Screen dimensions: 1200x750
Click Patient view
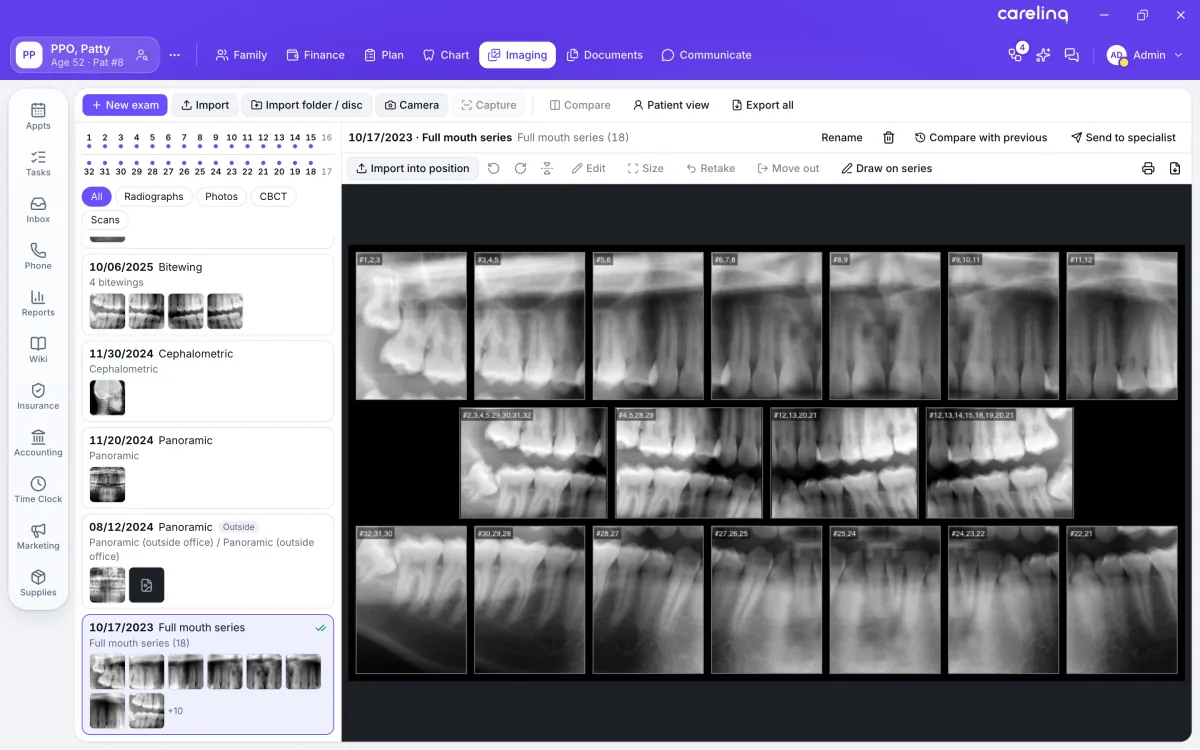[x=671, y=105]
